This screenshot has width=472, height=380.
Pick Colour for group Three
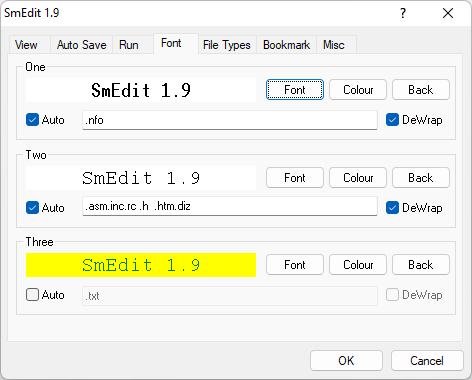click(358, 265)
